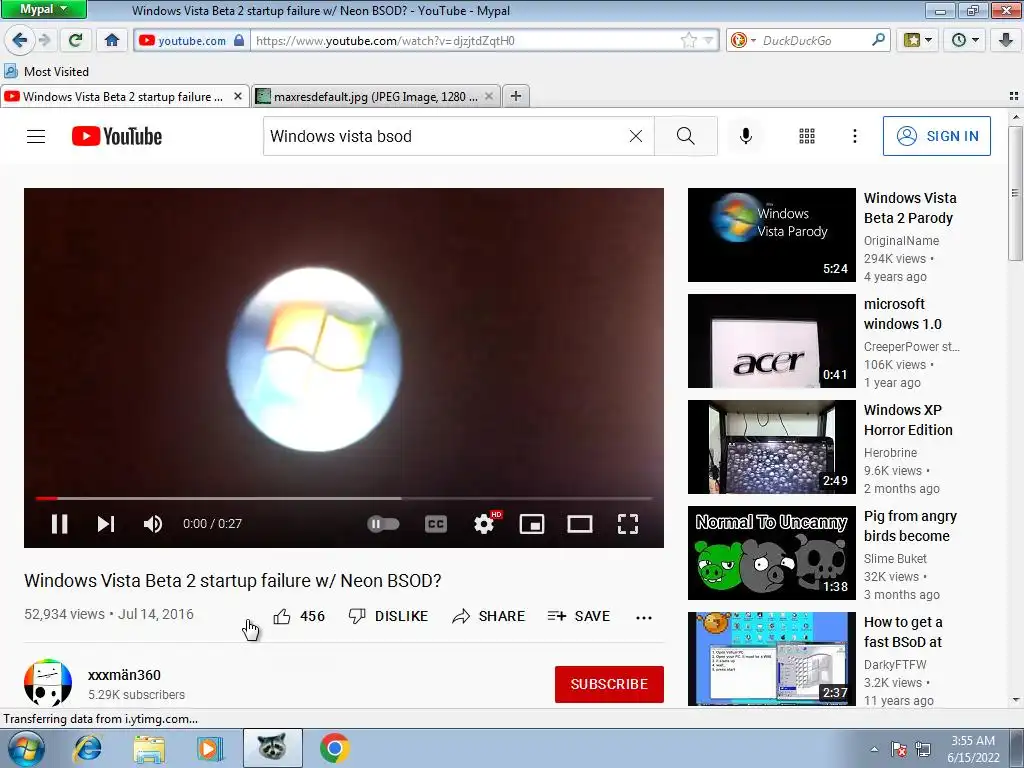Click the magnifier in the DuckDuckGo box
The height and width of the screenshot is (768, 1024).
point(878,40)
